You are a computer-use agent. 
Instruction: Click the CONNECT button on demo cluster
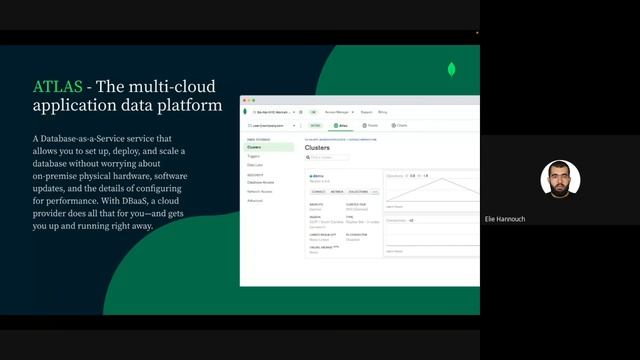[318, 191]
